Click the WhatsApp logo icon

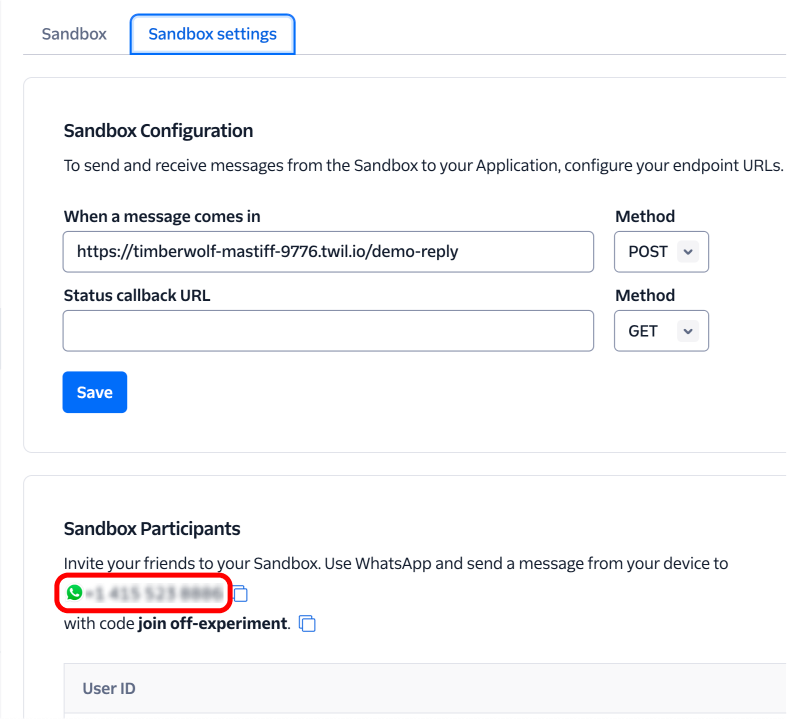point(73,593)
